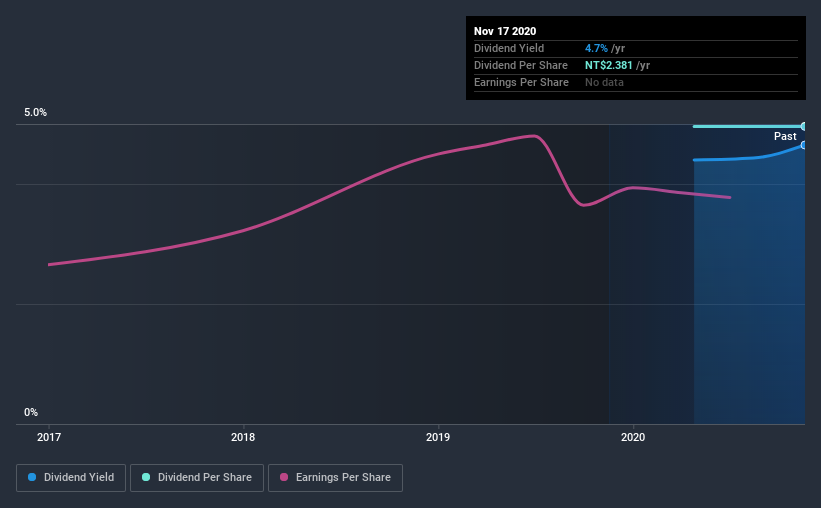Click the Earnings Per Share peak in 2019

[534, 136]
